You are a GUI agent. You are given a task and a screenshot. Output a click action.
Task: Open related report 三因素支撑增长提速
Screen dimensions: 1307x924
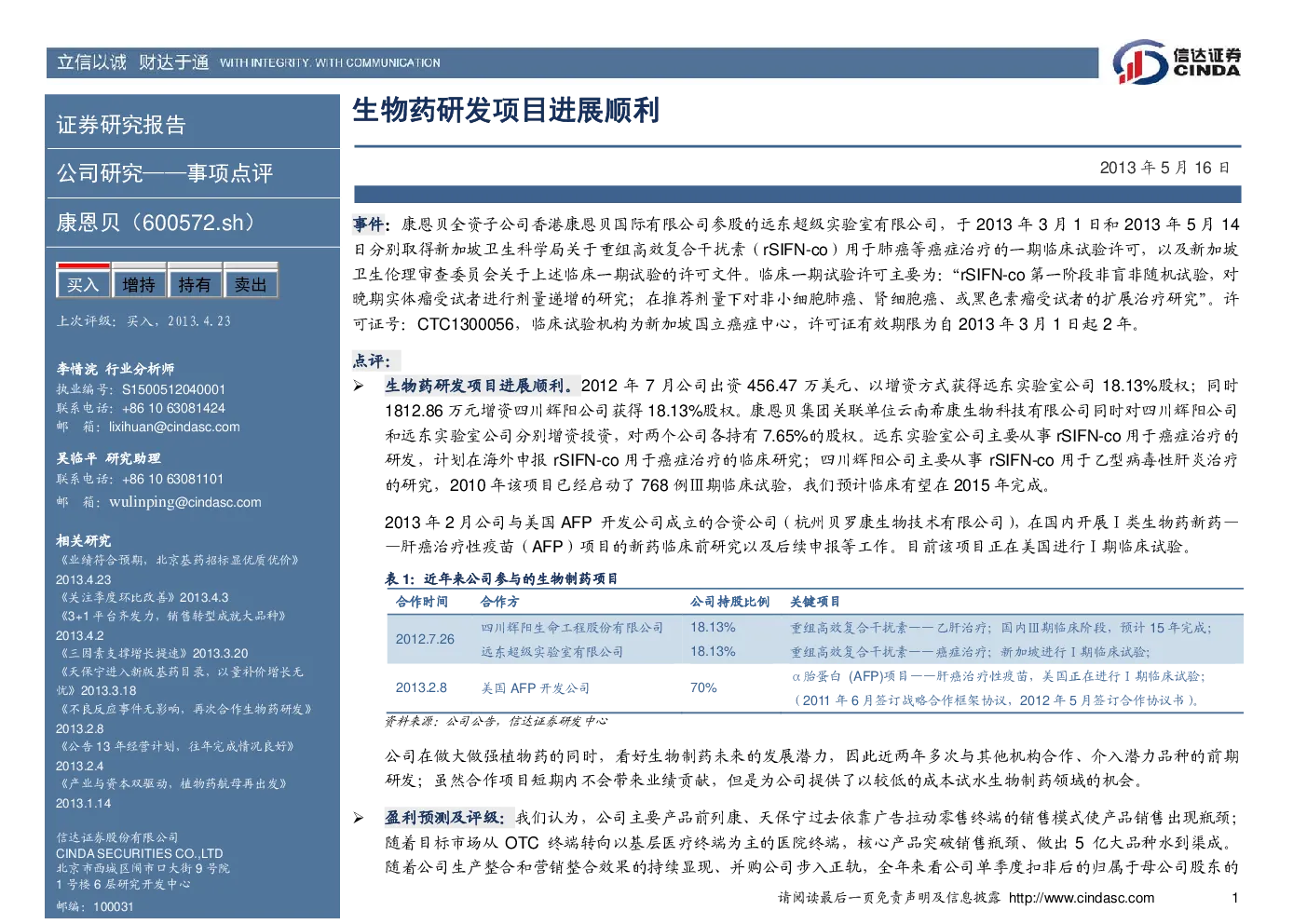tap(152, 653)
